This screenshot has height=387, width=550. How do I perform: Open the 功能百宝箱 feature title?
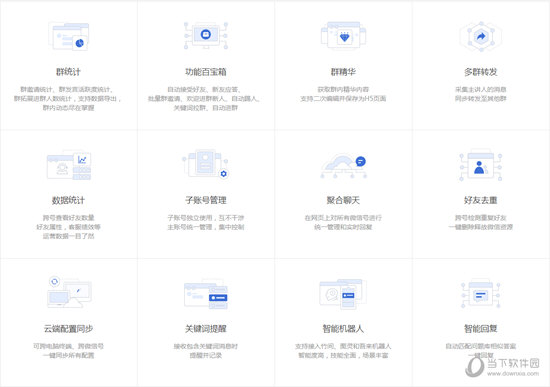[x=206, y=72]
